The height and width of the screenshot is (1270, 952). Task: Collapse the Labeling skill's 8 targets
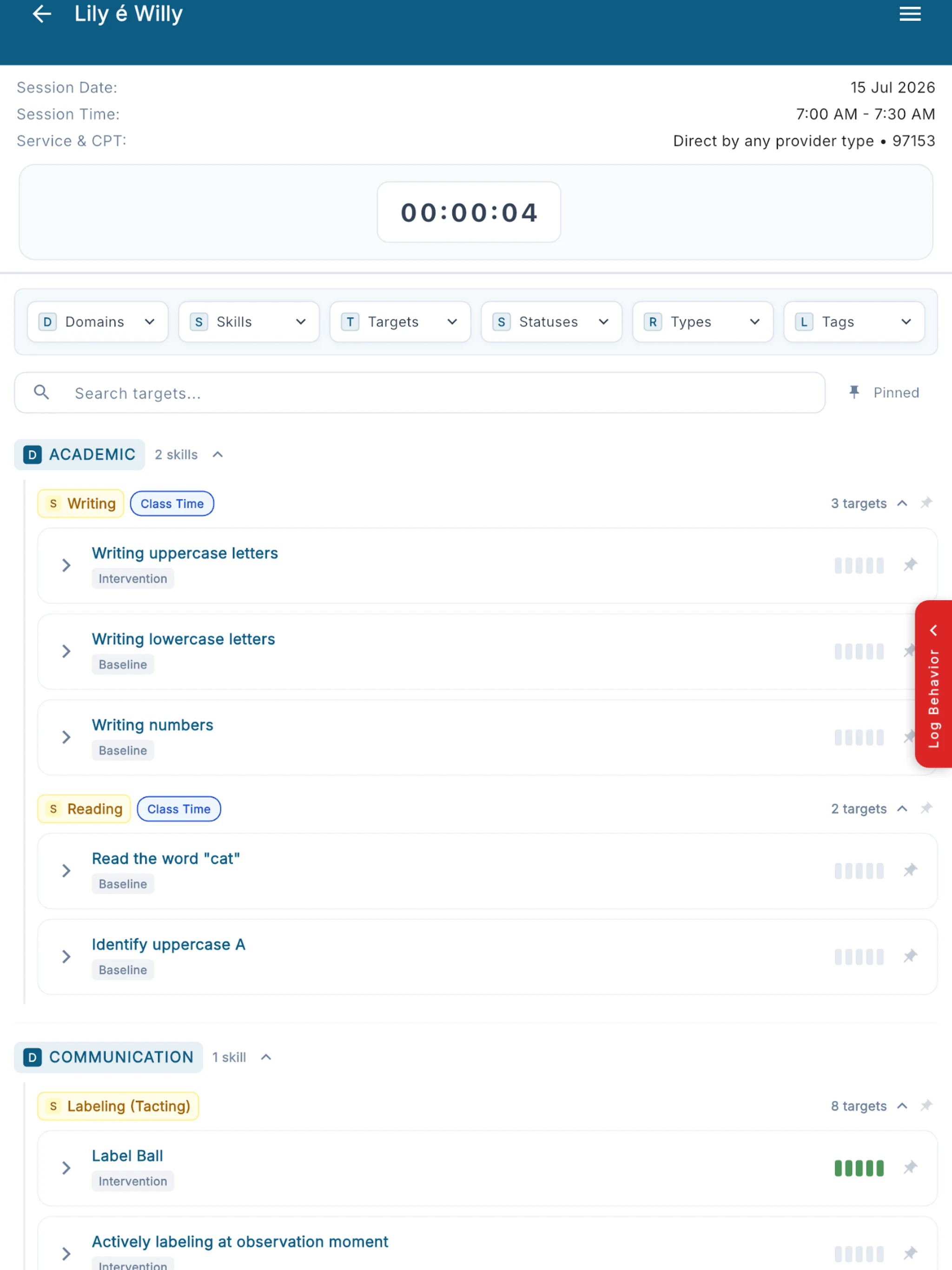(902, 1106)
